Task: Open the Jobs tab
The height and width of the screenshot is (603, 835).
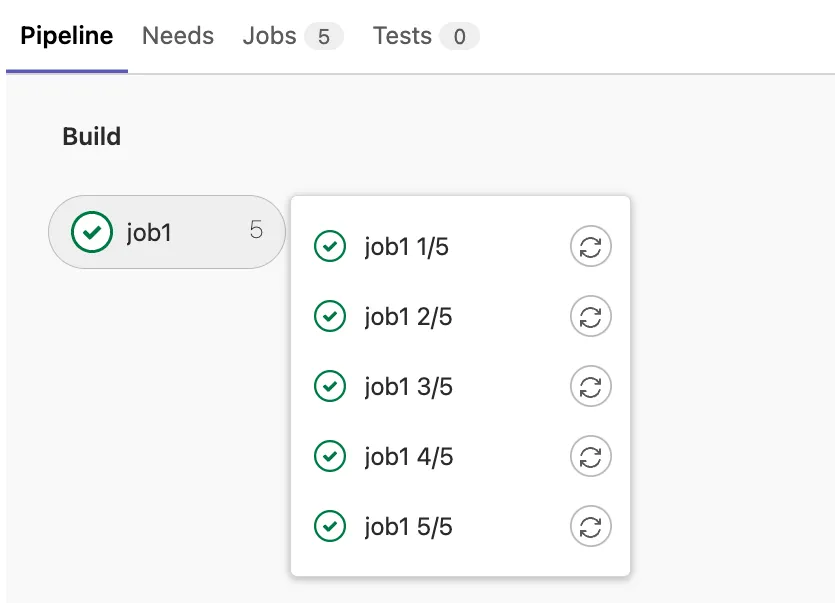Action: tap(270, 37)
